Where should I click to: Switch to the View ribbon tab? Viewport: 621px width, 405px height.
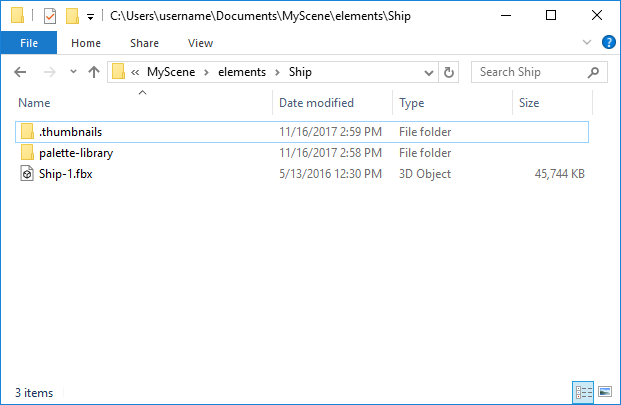click(200, 43)
